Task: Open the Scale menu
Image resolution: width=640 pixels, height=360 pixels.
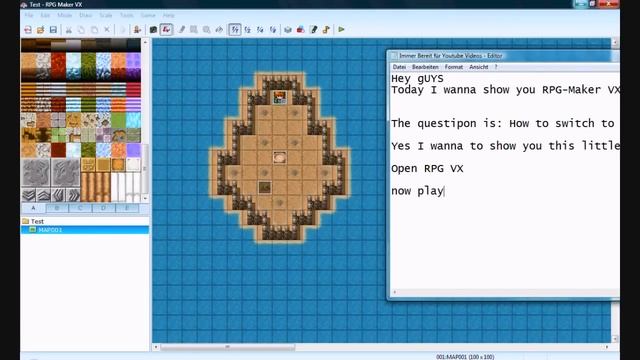Action: pos(106,15)
